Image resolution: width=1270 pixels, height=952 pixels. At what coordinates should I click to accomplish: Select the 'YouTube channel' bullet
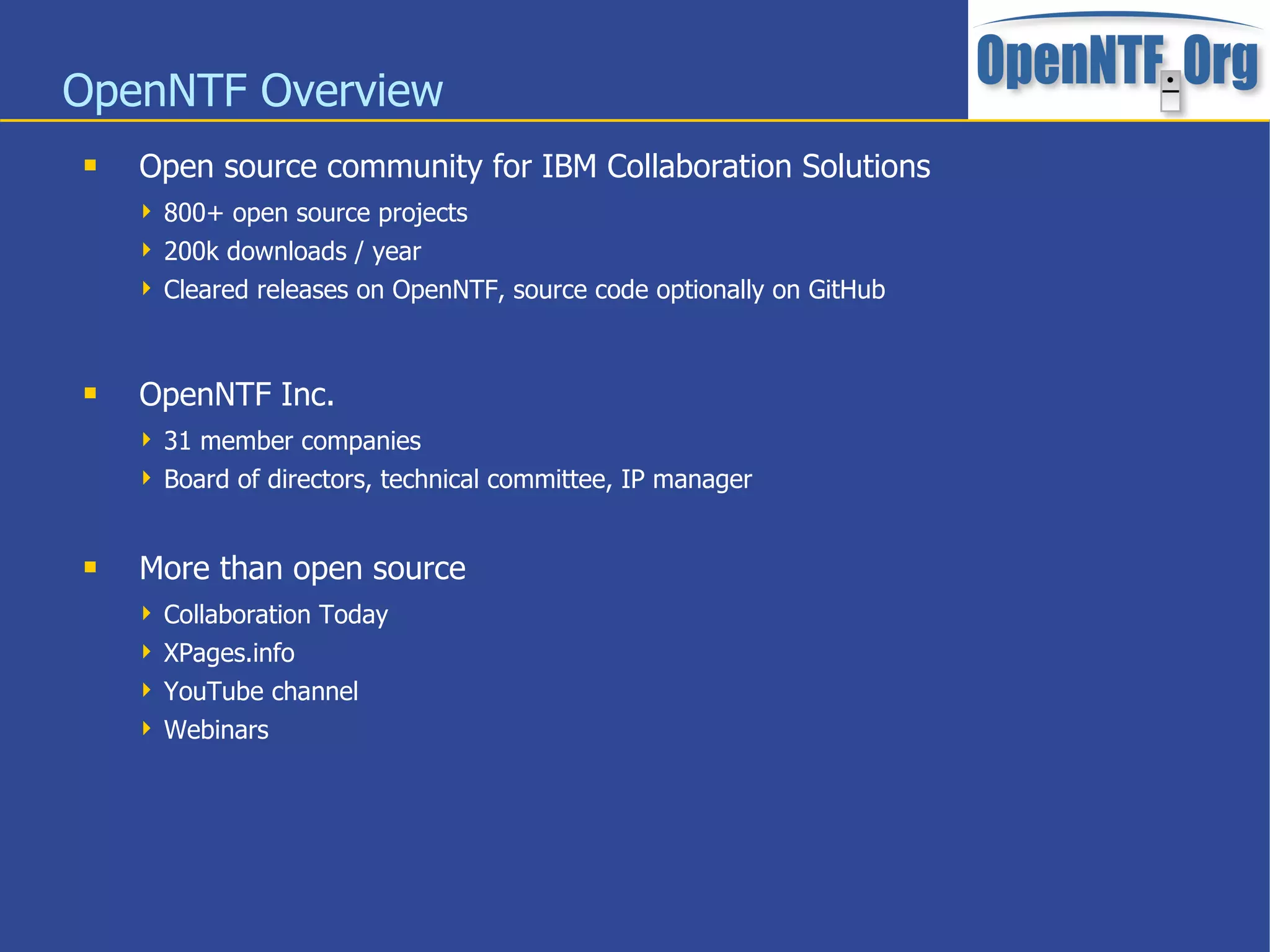(x=261, y=692)
